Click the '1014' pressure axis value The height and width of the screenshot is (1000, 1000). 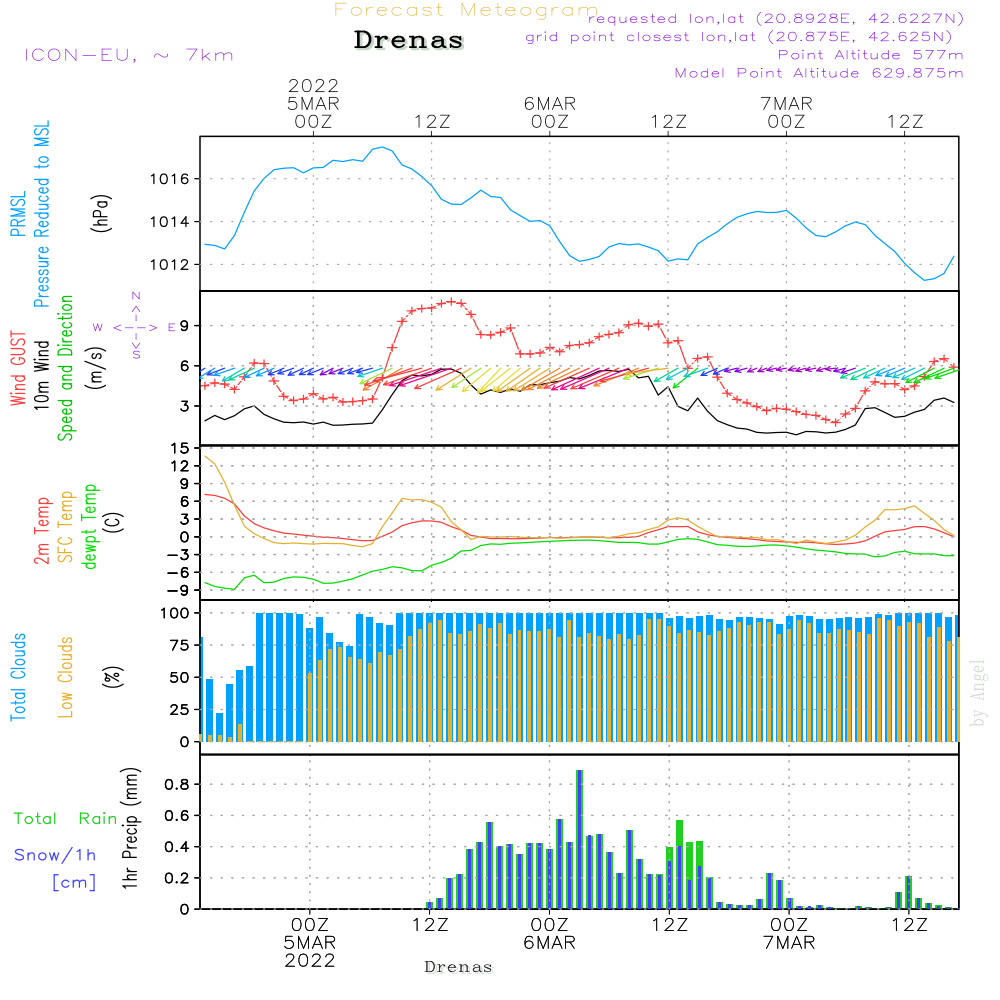point(170,222)
